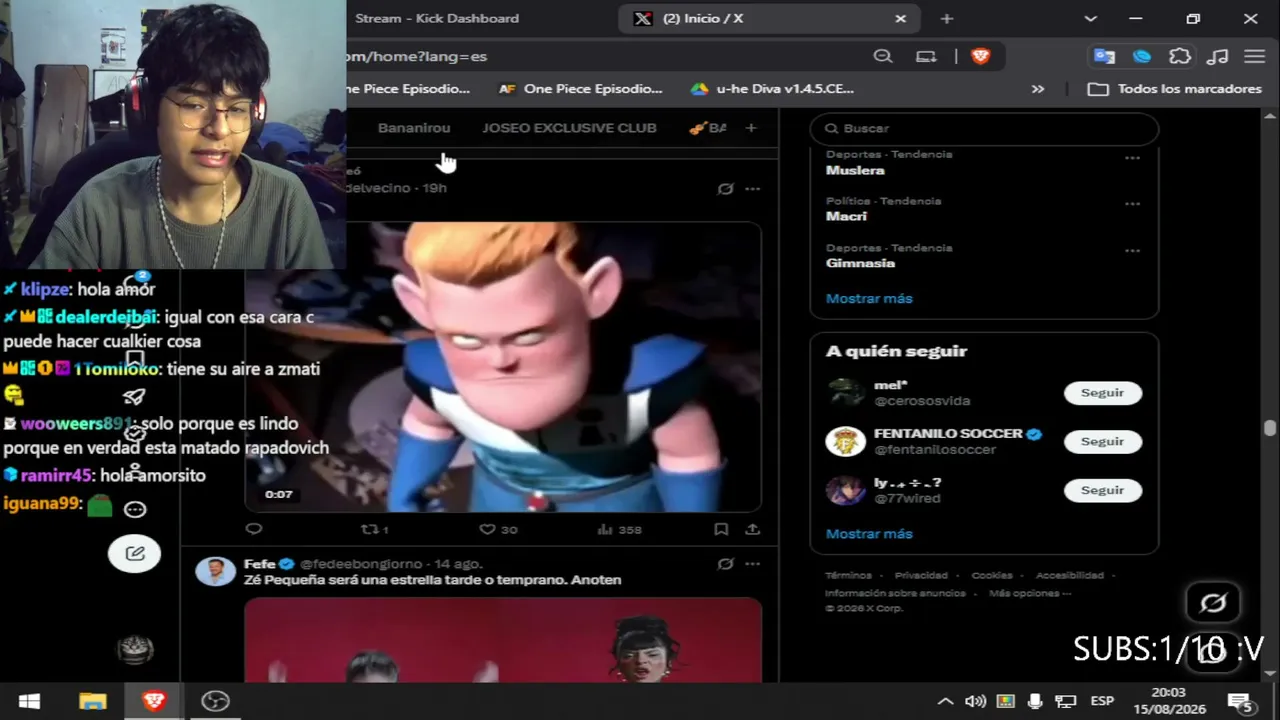Open the floating Grok button
The height and width of the screenshot is (720, 1280).
tap(1213, 603)
